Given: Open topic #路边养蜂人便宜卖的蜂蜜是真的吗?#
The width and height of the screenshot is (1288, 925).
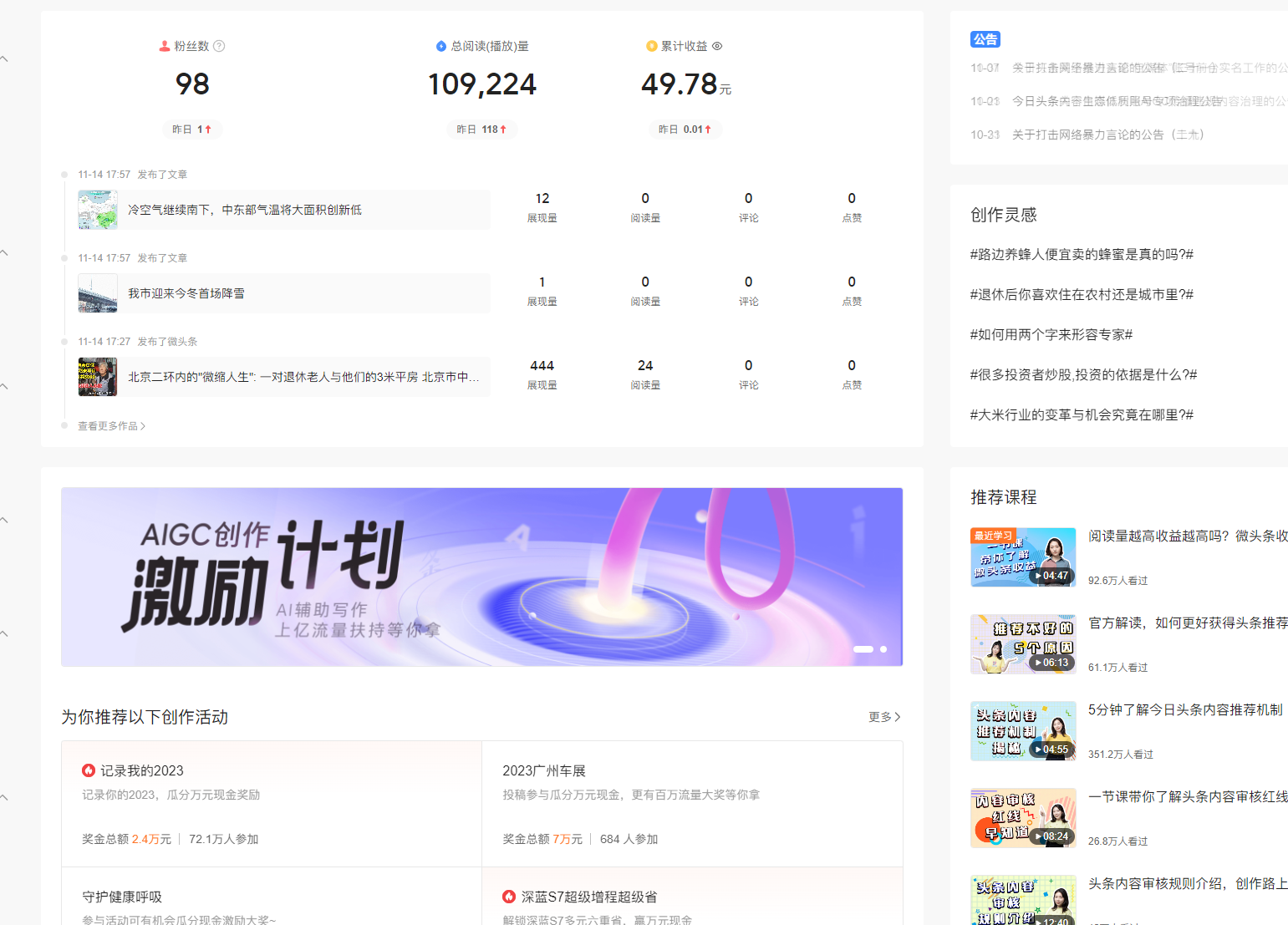Looking at the screenshot, I should click(x=1082, y=254).
